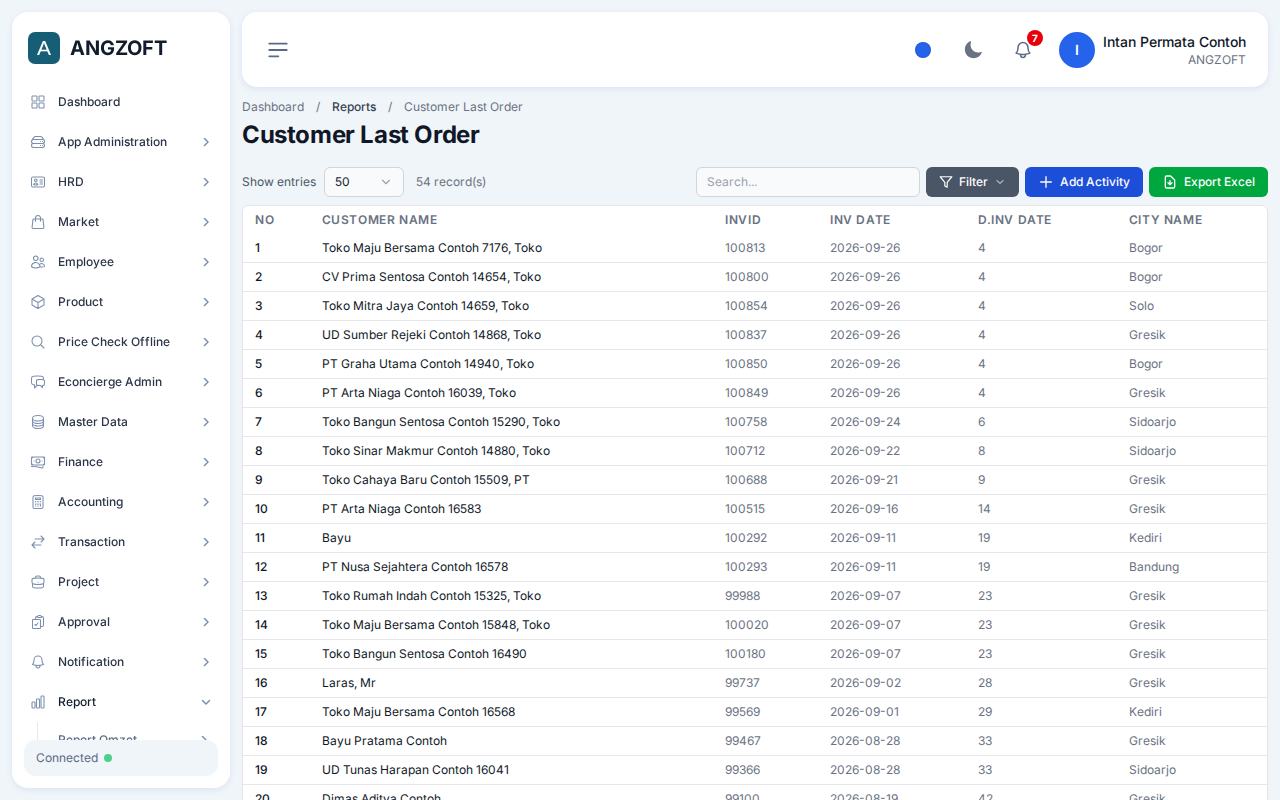Screen dimensions: 1280x800
Task: Click the Add Activity button
Action: coord(1084,182)
